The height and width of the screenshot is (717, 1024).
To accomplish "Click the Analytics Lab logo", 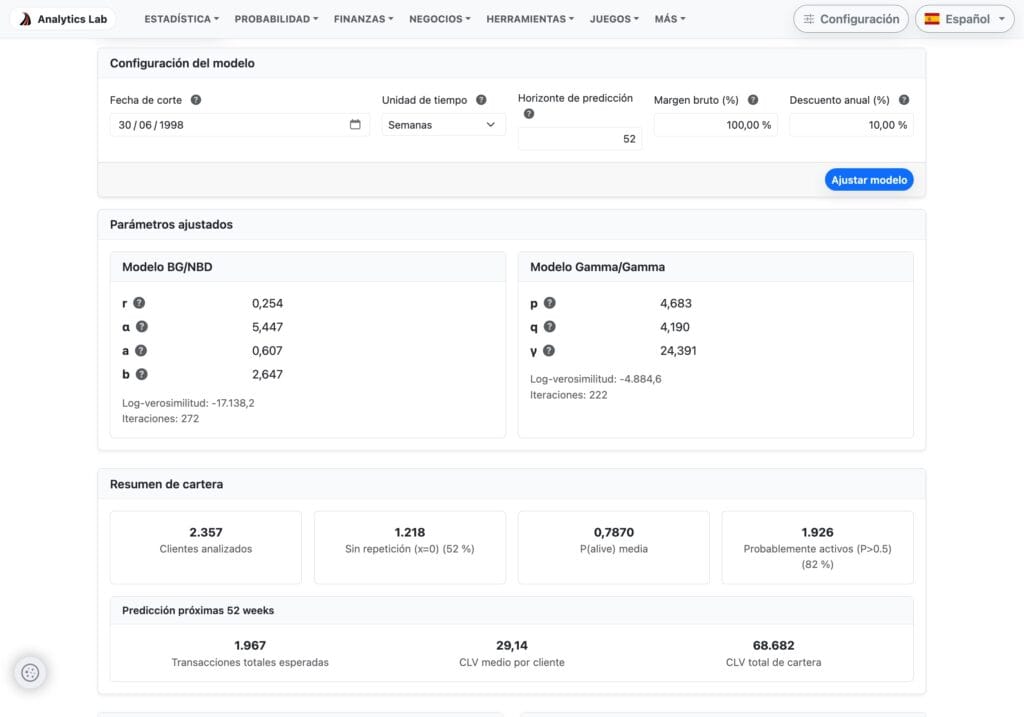I will point(63,19).
